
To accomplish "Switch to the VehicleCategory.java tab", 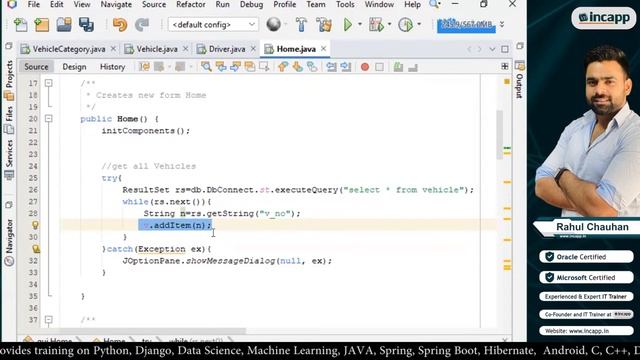I will [69, 49].
